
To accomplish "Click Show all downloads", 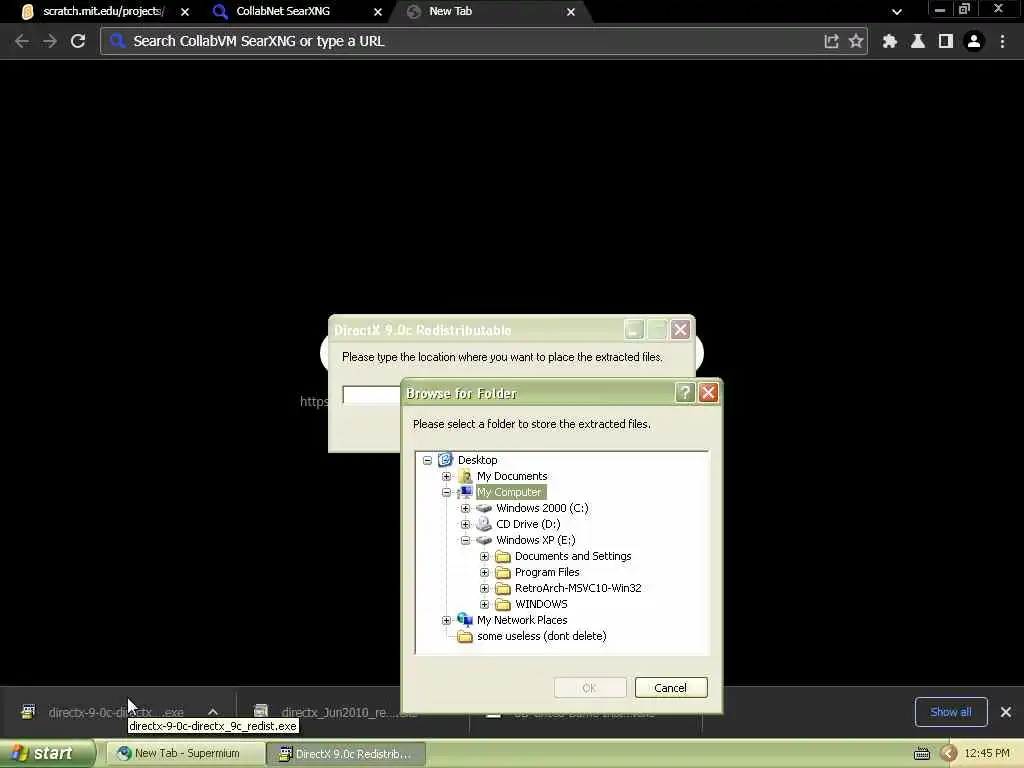I will (951, 712).
